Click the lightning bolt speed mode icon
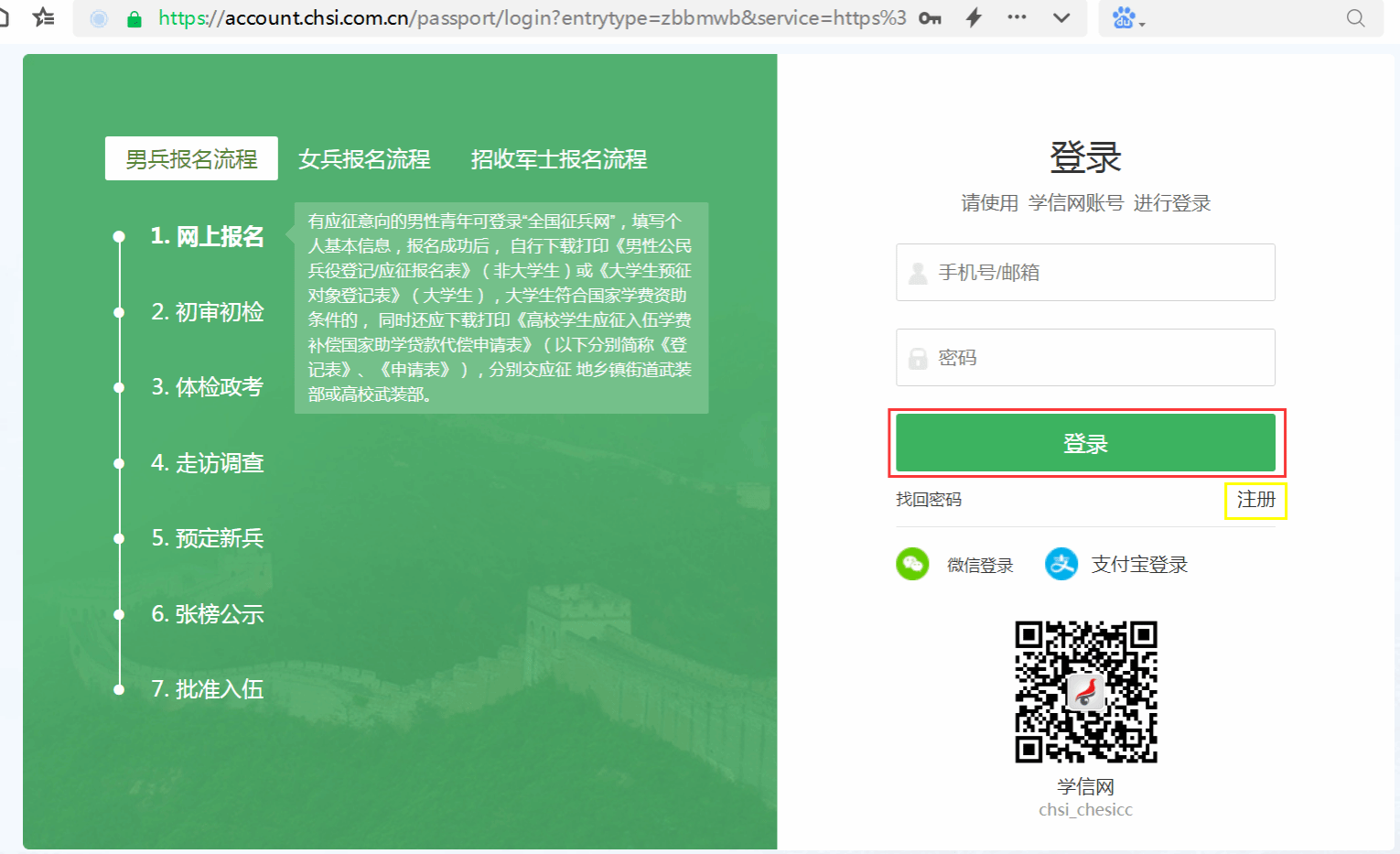This screenshot has height=854, width=1400. [x=974, y=17]
